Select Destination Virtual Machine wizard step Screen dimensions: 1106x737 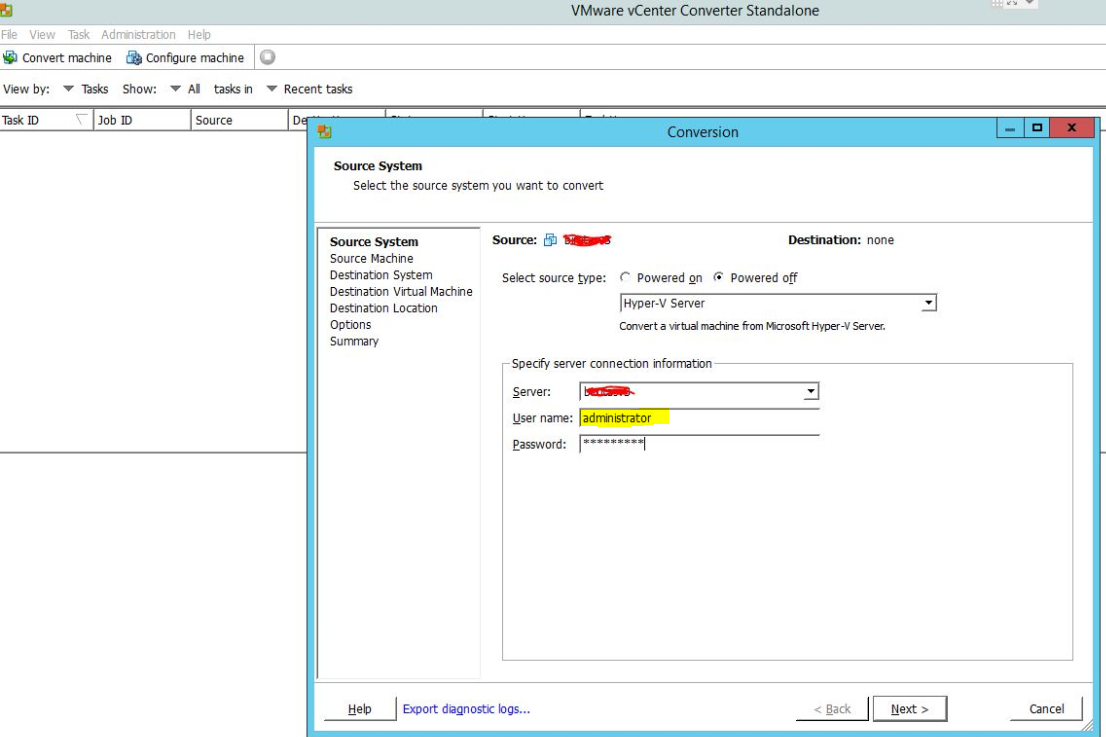(x=401, y=291)
